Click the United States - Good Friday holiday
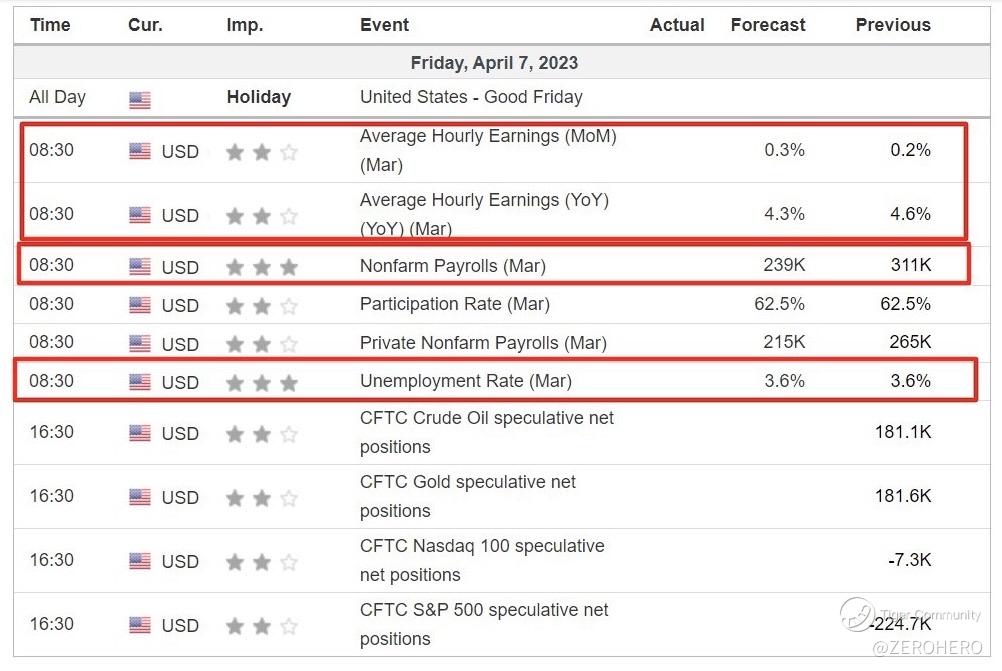Screen dimensions: 1002x671 point(471,97)
